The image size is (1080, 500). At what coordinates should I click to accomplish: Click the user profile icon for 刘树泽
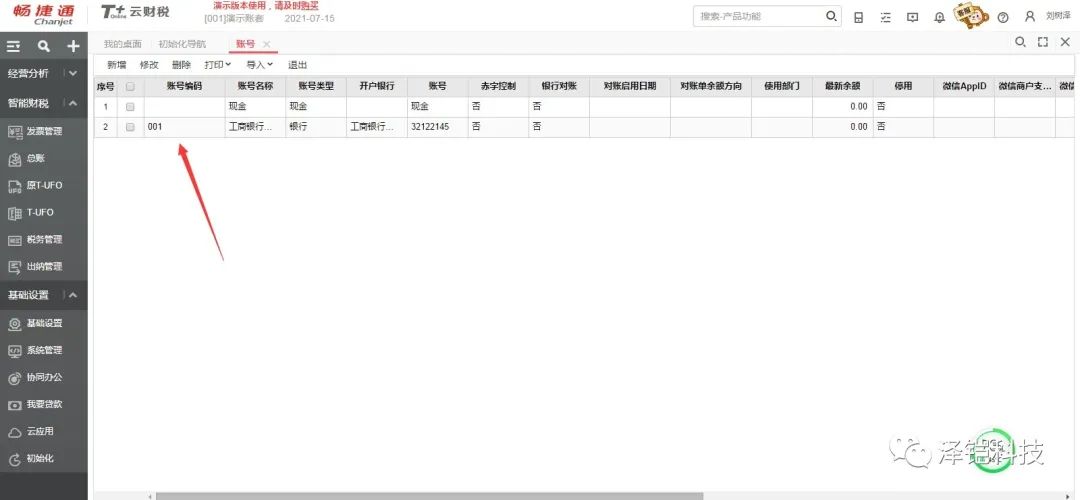[1030, 17]
